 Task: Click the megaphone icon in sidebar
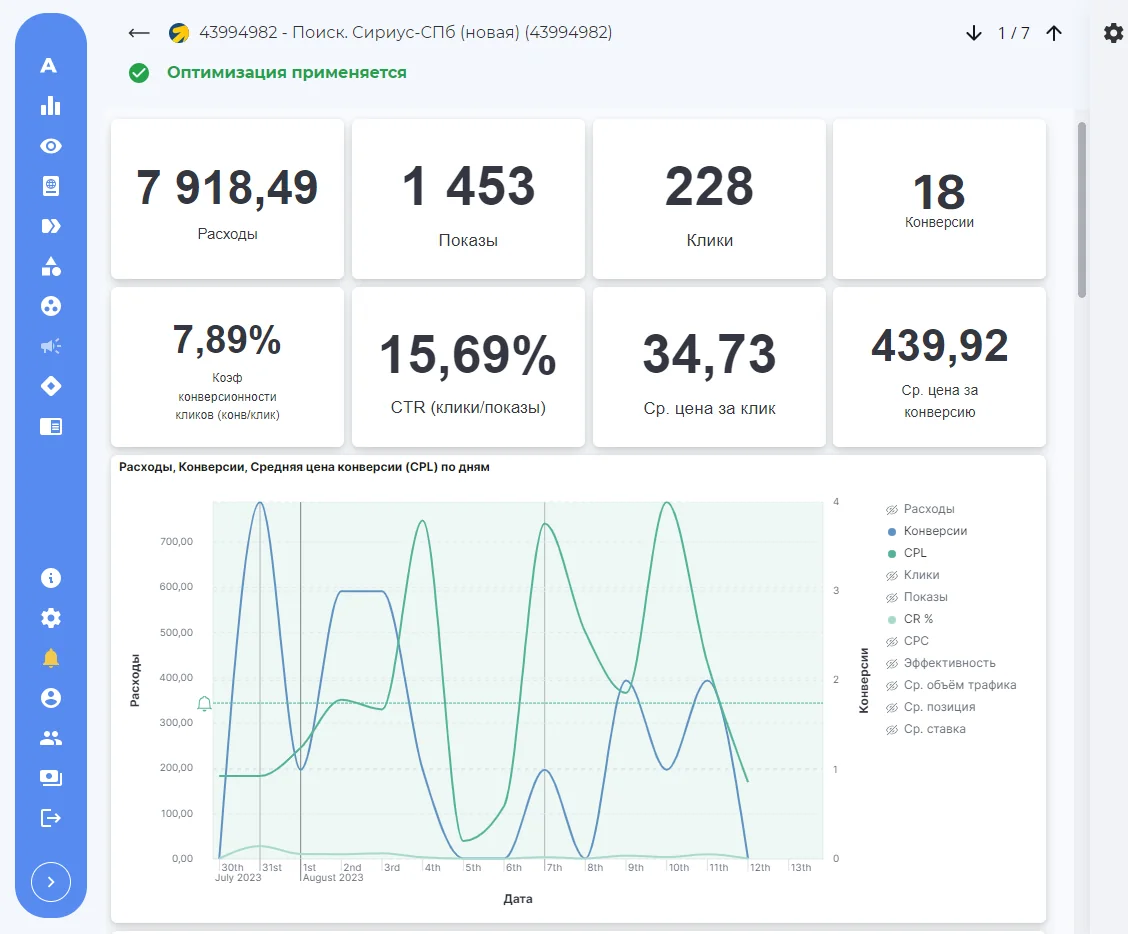coord(50,346)
